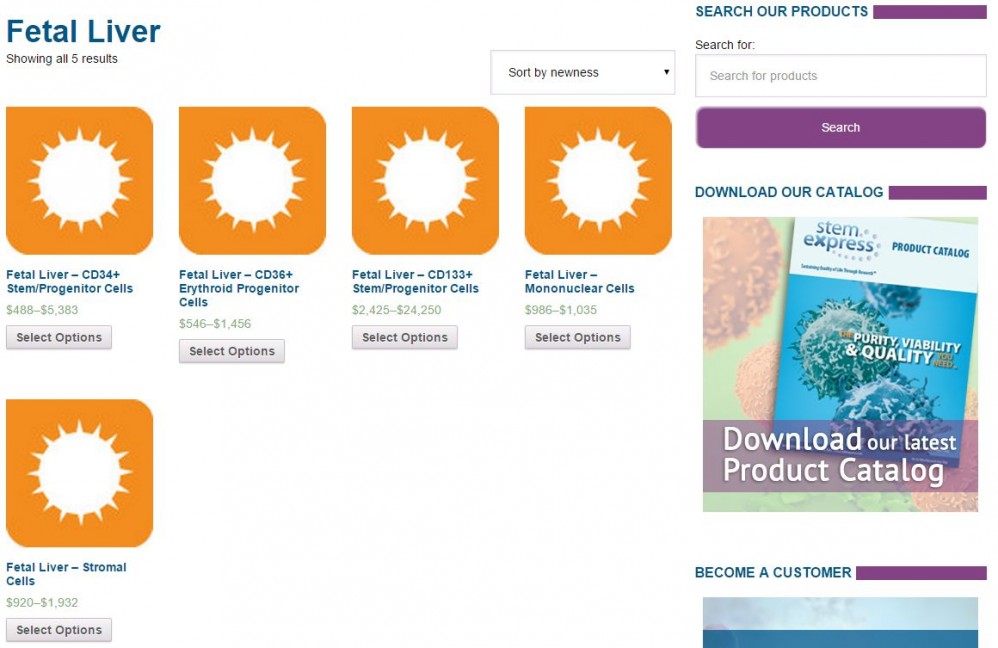
Task: Open Fetal Liver – CD133+ Stem/Progenitor Cells title link
Action: (415, 282)
